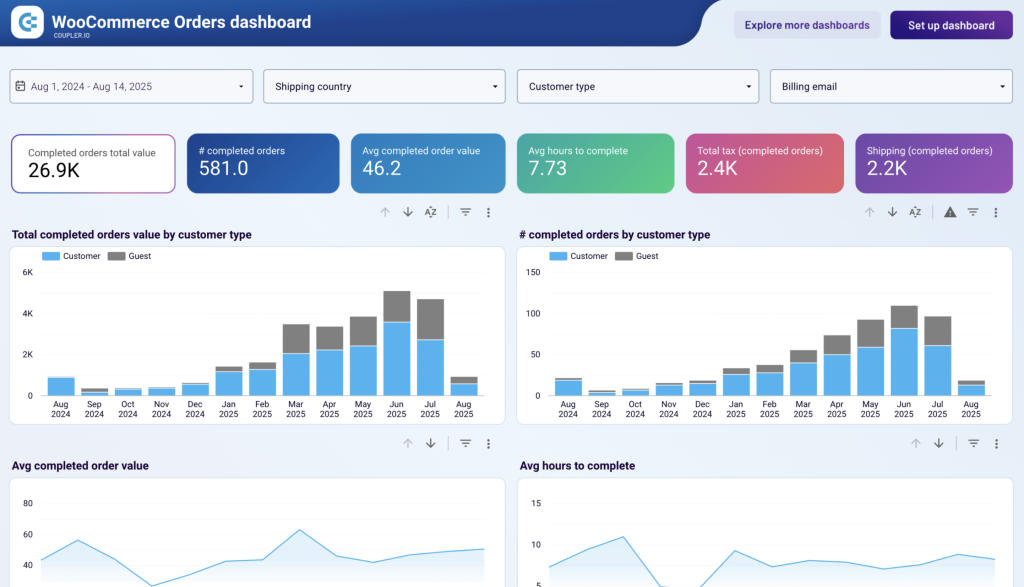Open the filter icon above Total completed orders chart
This screenshot has height=587, width=1024.
[465, 212]
